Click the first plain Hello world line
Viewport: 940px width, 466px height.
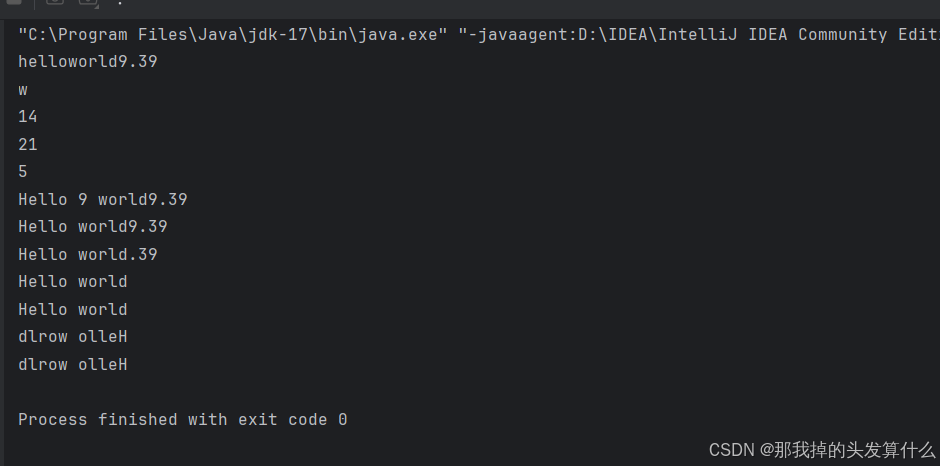[73, 282]
